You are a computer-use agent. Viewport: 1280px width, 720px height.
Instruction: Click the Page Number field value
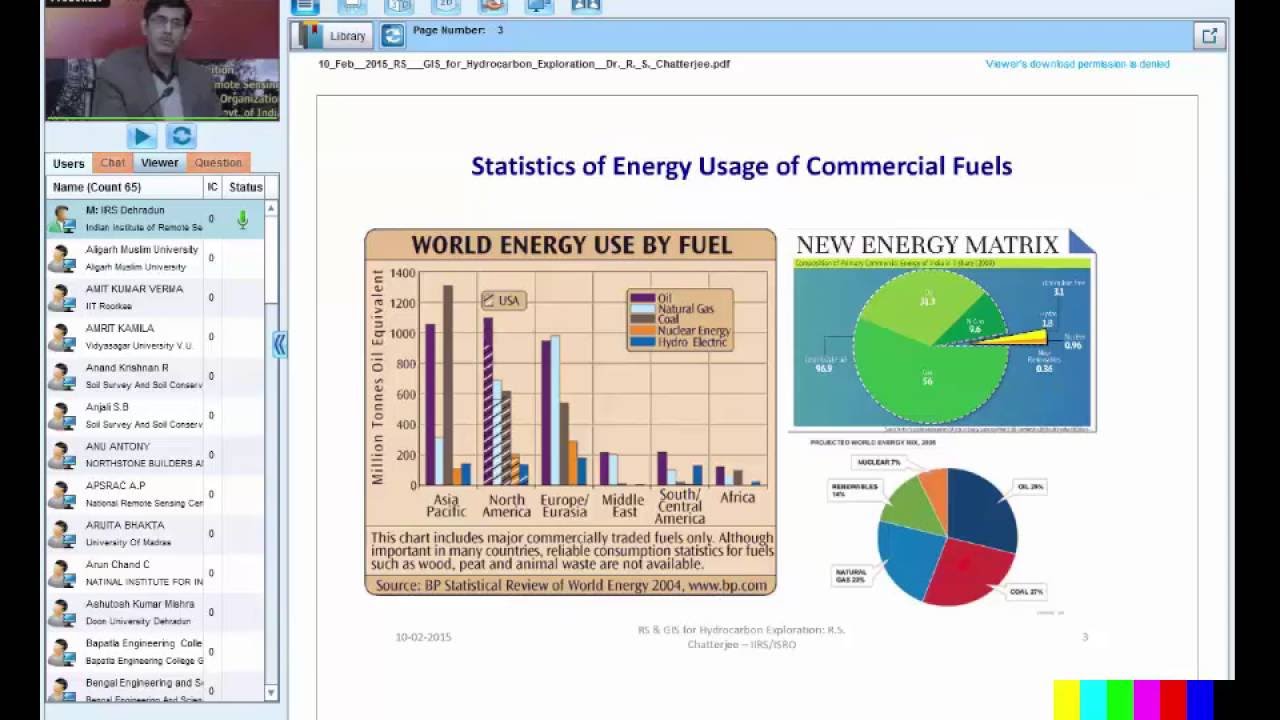pos(500,30)
